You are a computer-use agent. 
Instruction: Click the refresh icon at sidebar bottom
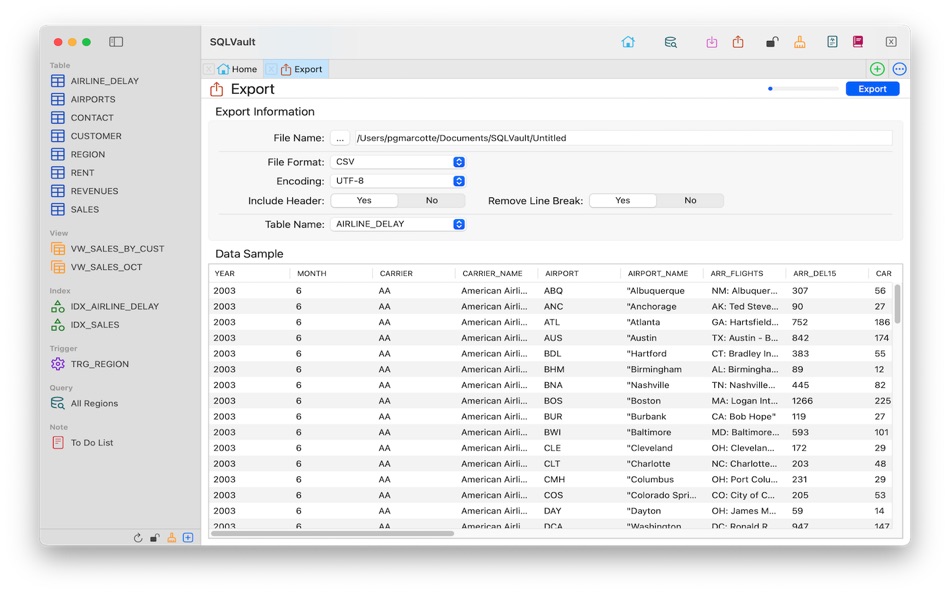[138, 538]
